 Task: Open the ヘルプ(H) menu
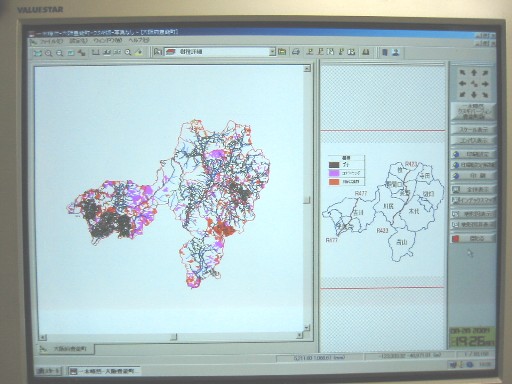click(139, 40)
